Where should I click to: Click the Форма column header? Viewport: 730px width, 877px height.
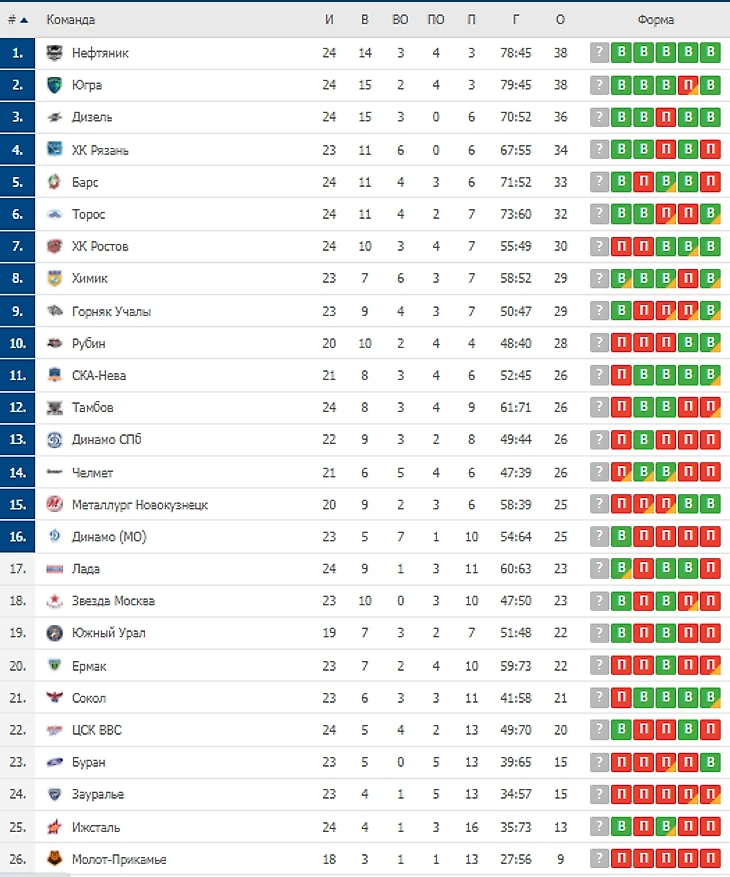(655, 20)
